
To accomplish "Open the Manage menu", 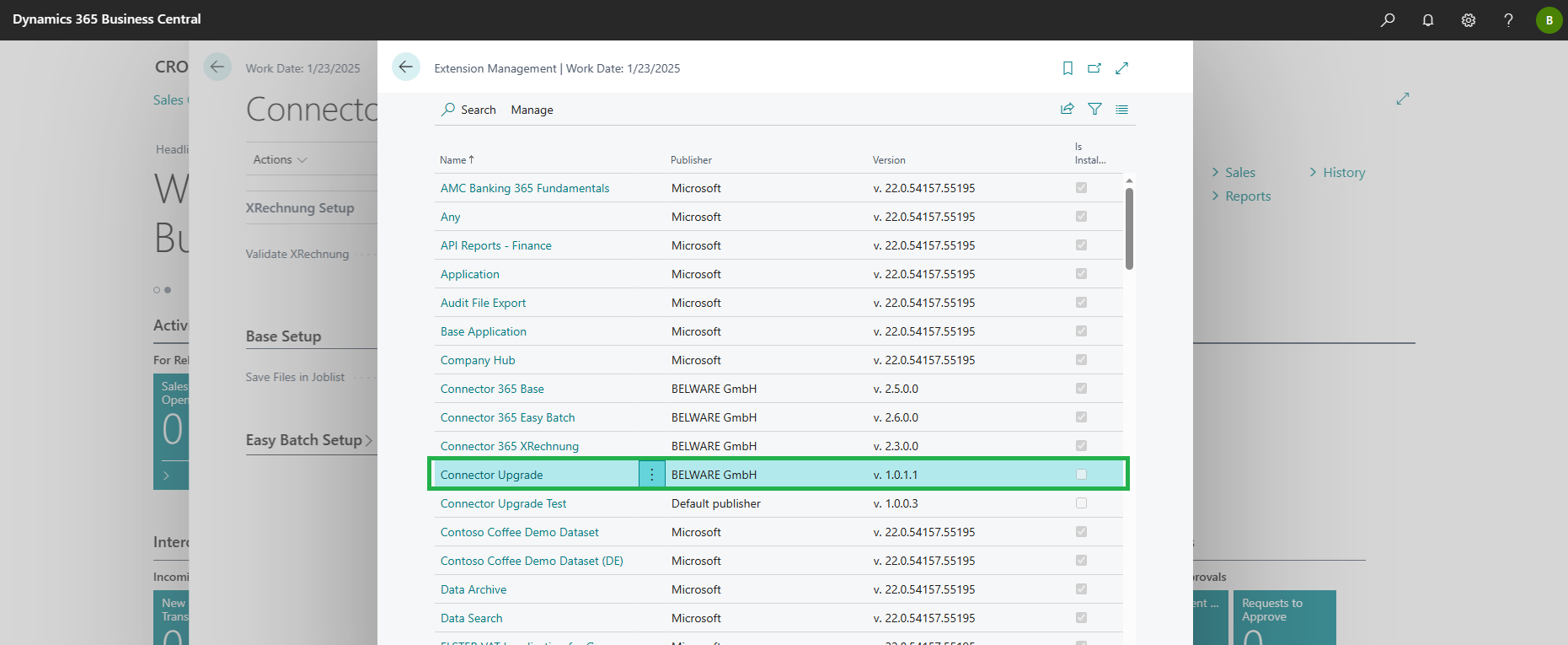I will click(532, 110).
